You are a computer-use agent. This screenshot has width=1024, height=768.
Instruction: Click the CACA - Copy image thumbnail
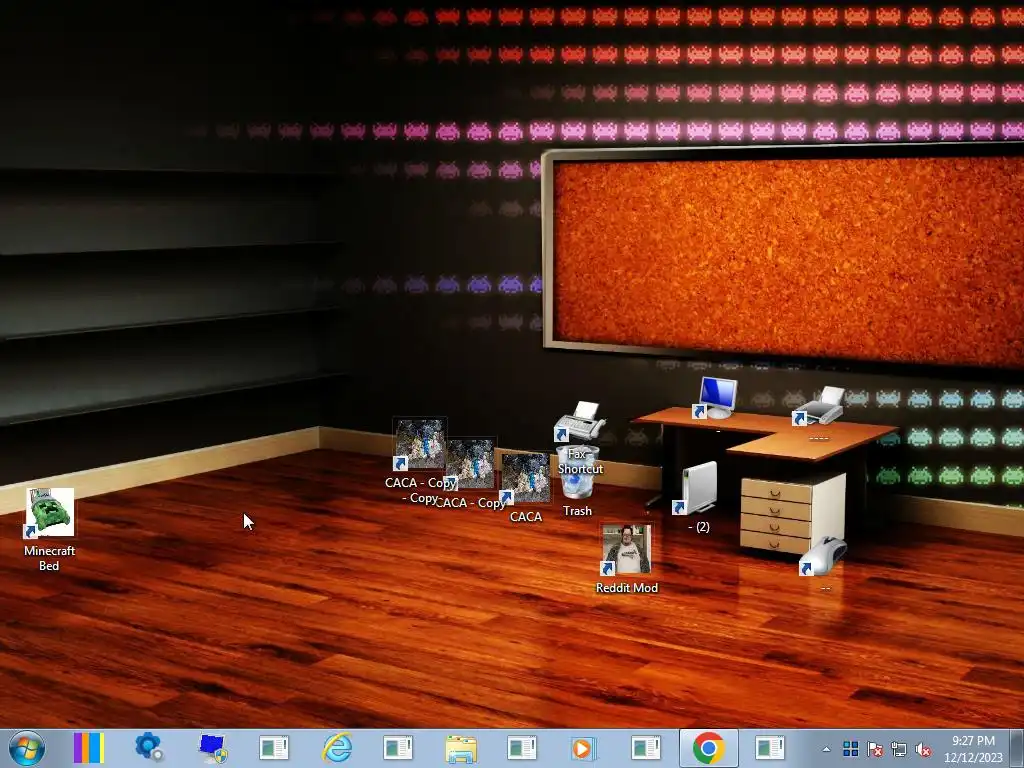pyautogui.click(x=471, y=464)
